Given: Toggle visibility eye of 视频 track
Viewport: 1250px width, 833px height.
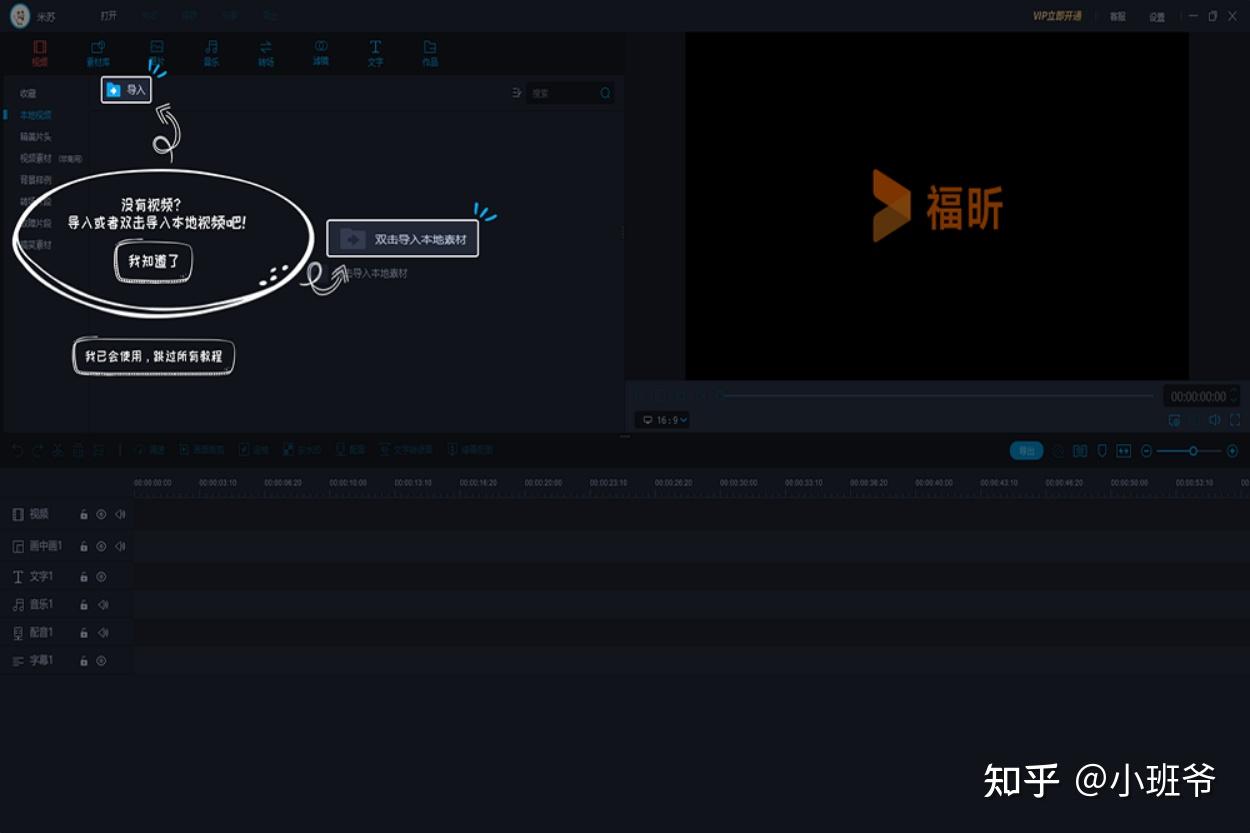Looking at the screenshot, I should 101,515.
